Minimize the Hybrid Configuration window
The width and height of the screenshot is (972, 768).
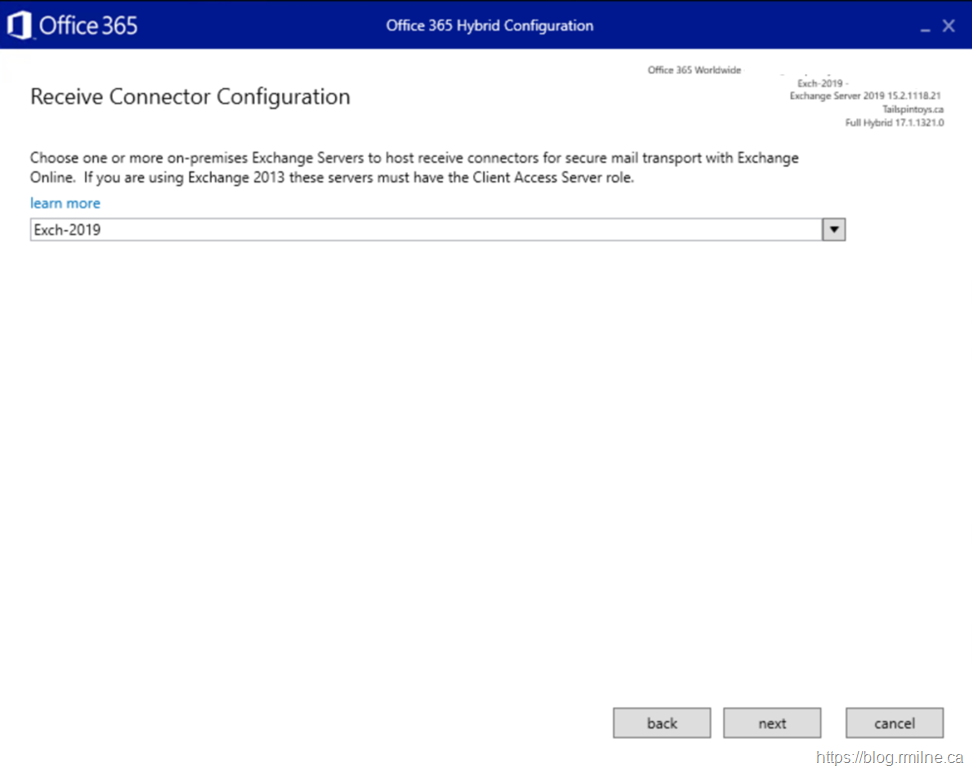[925, 27]
